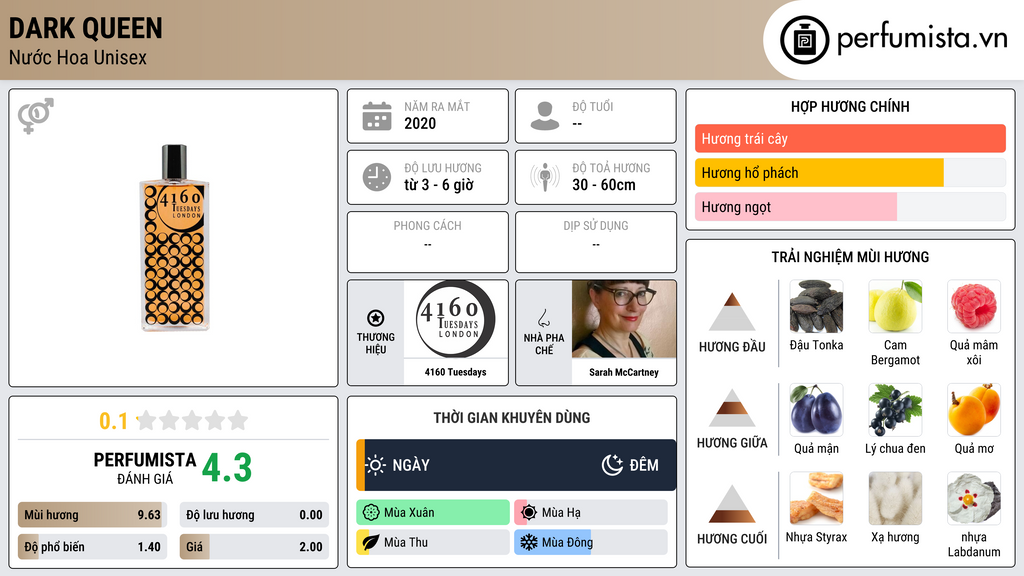The height and width of the screenshot is (576, 1024).
Task: Click the flower icon for Mùa Xuân
Action: coord(371,513)
